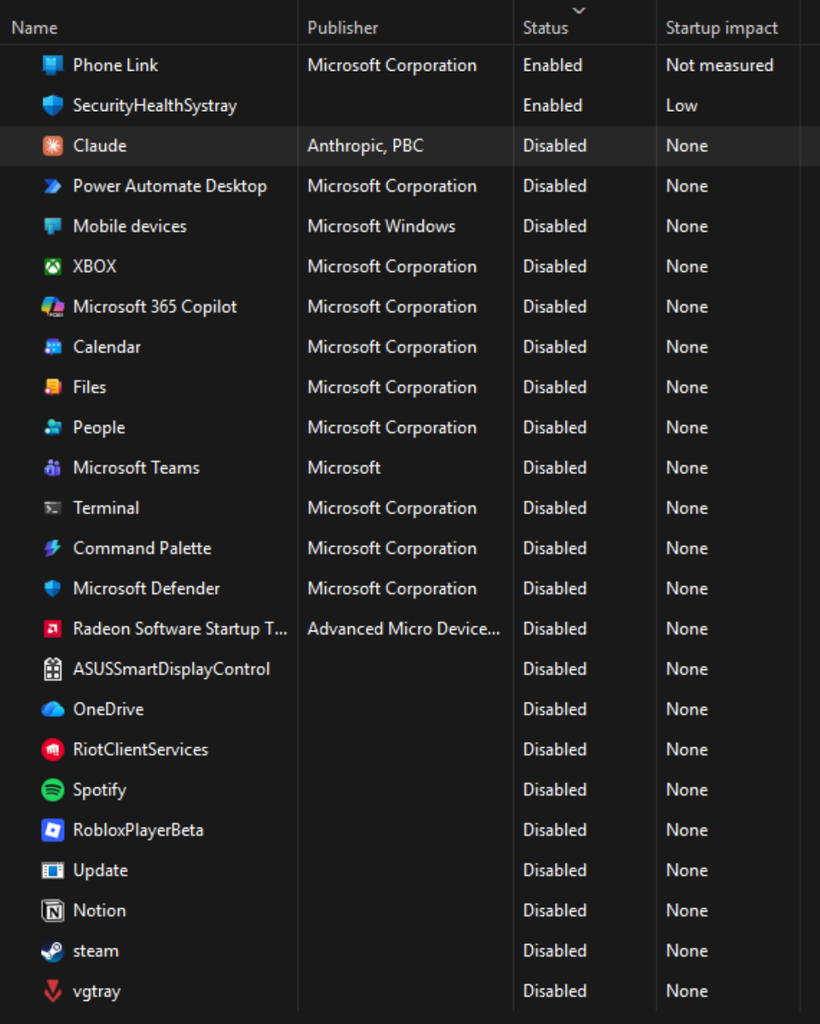Select Radeon Software Startup T... name
Image resolution: width=820 pixels, height=1024 pixels.
(180, 629)
